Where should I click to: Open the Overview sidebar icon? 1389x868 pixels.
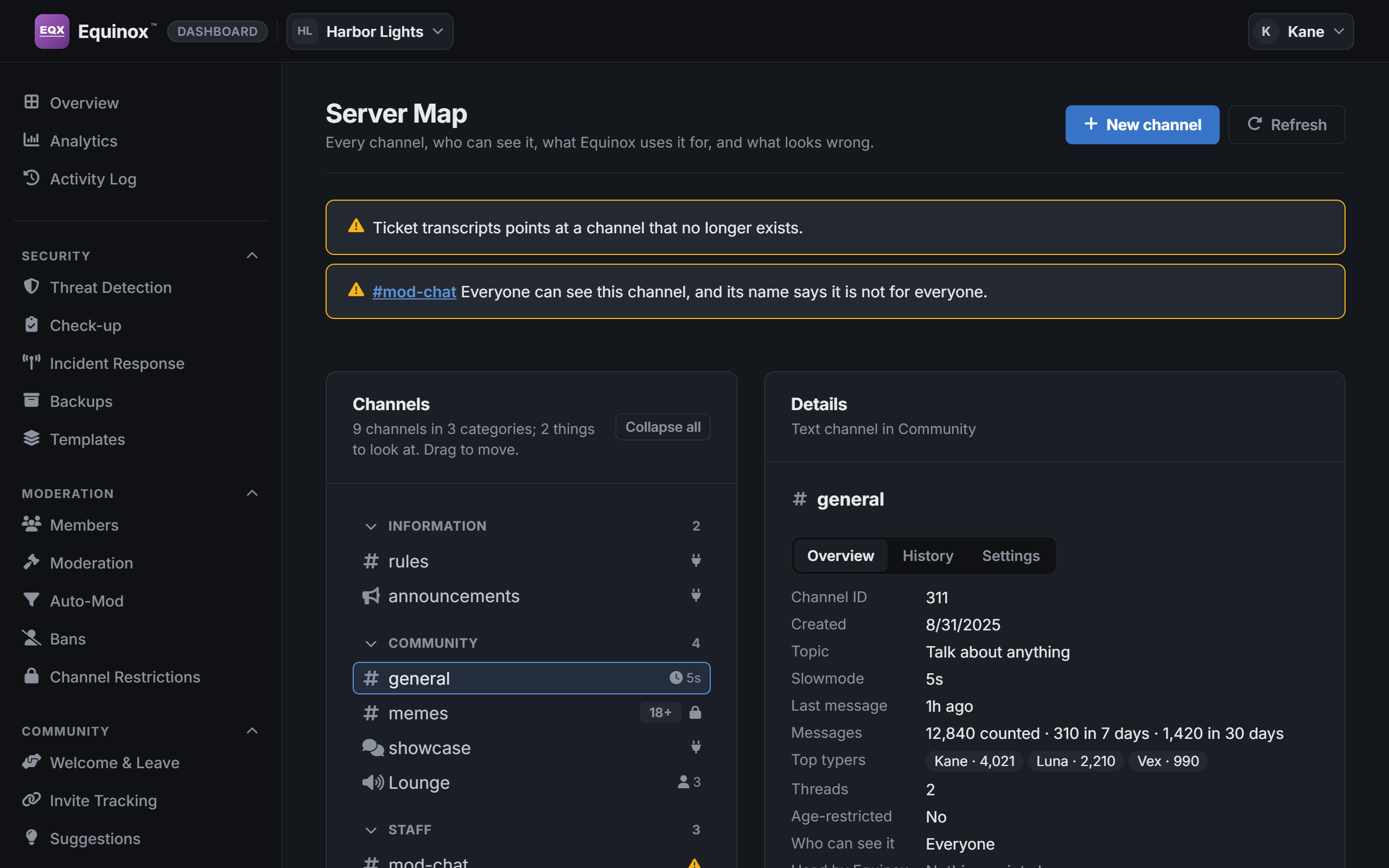31,102
